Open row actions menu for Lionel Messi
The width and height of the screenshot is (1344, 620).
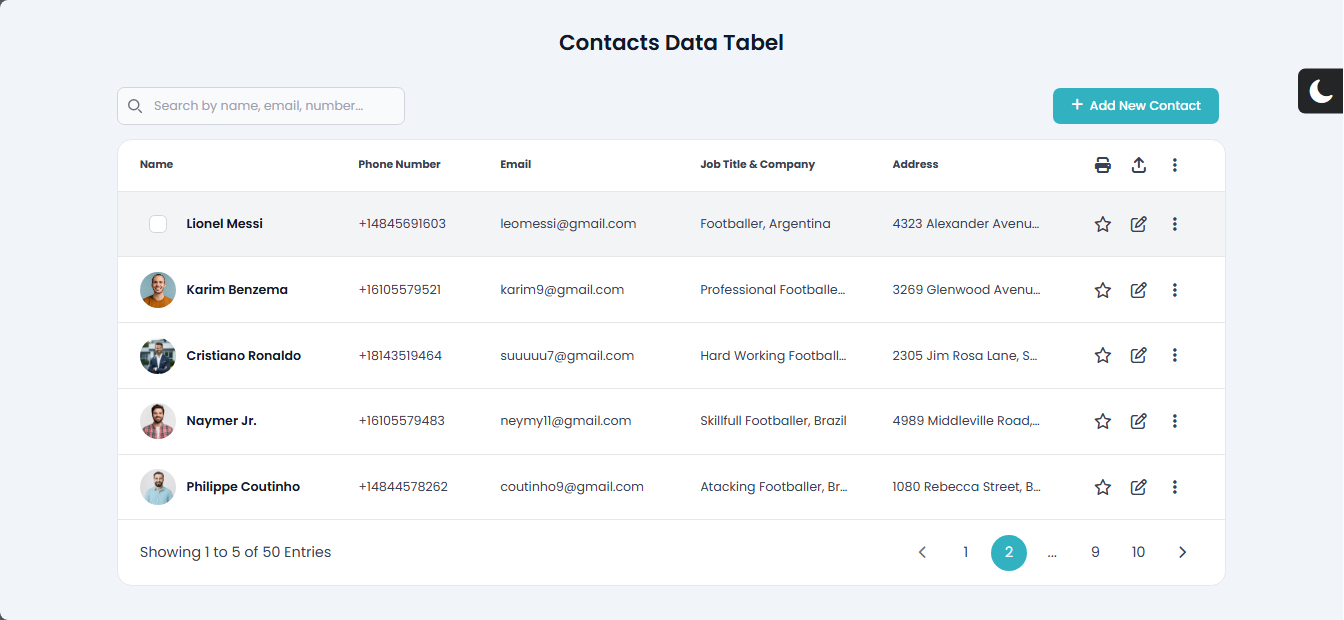coord(1175,224)
